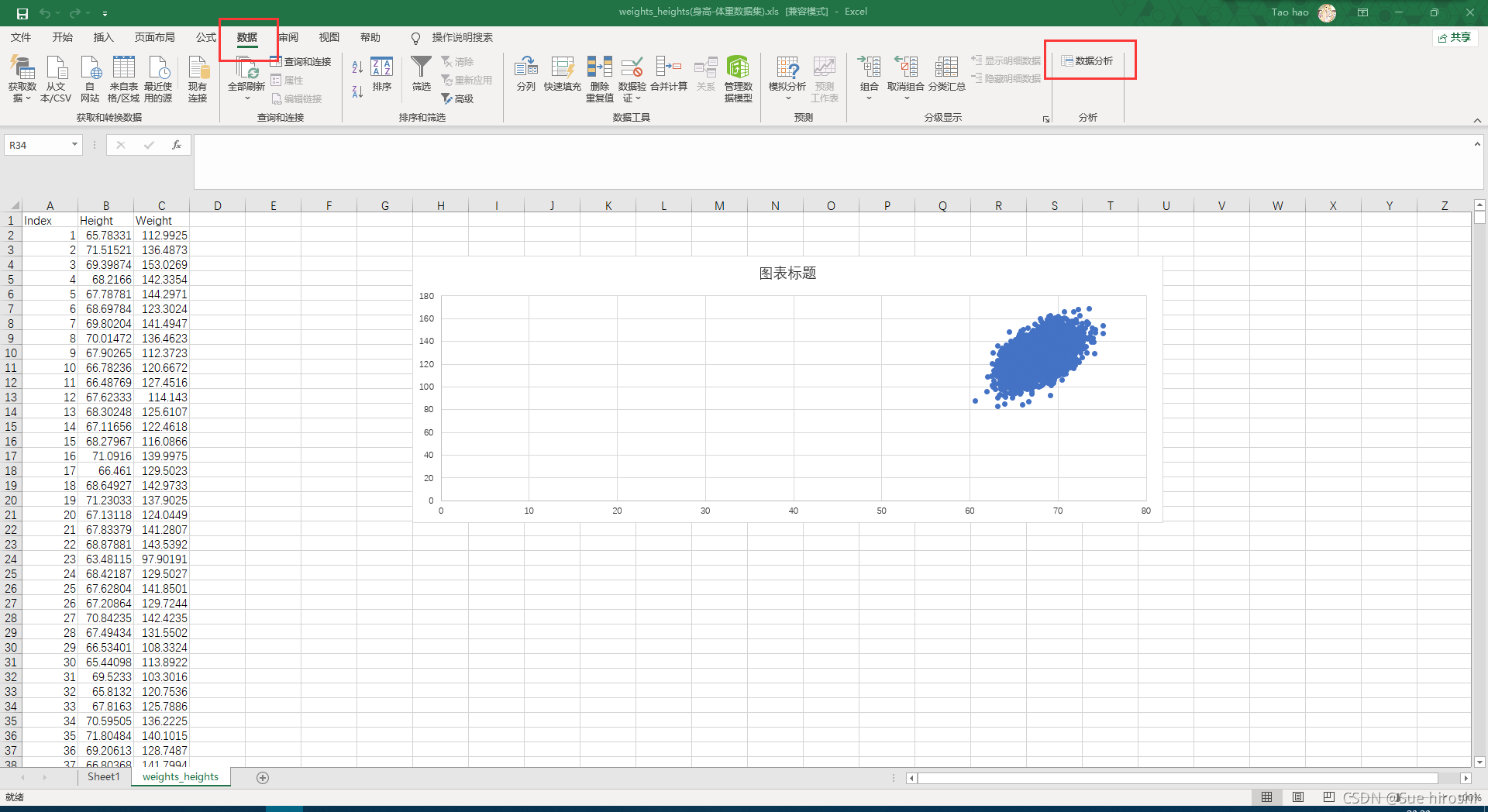Switch to the 开始 (Home) tab
1488x812 pixels.
63,37
